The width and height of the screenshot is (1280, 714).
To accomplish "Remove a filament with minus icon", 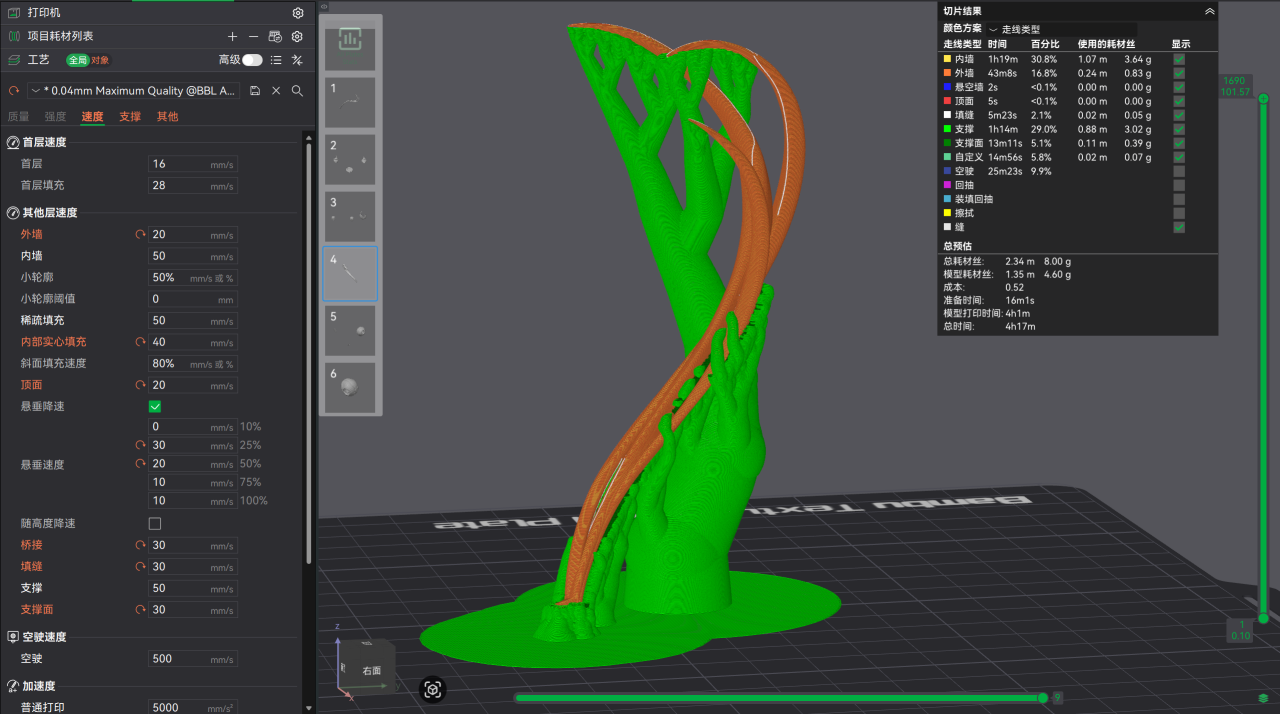I will pos(253,36).
